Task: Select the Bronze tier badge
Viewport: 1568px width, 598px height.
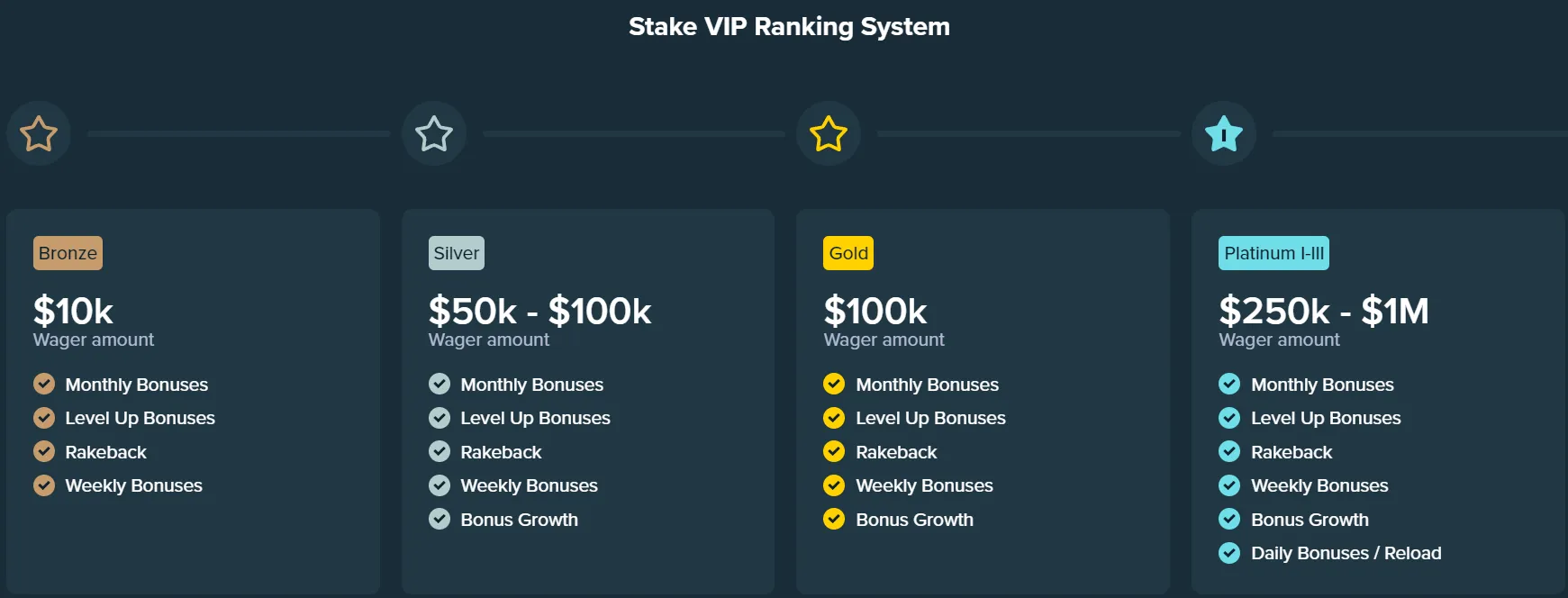Action: point(68,253)
